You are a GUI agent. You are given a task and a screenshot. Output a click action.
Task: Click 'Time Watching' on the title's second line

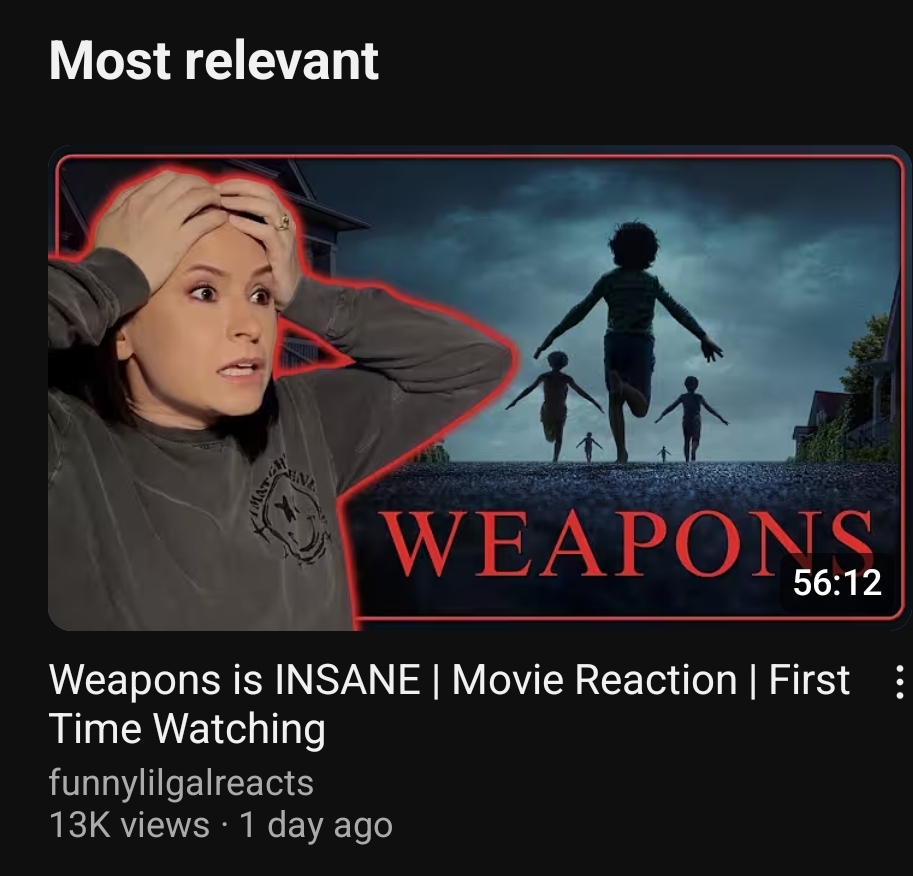tap(187, 729)
